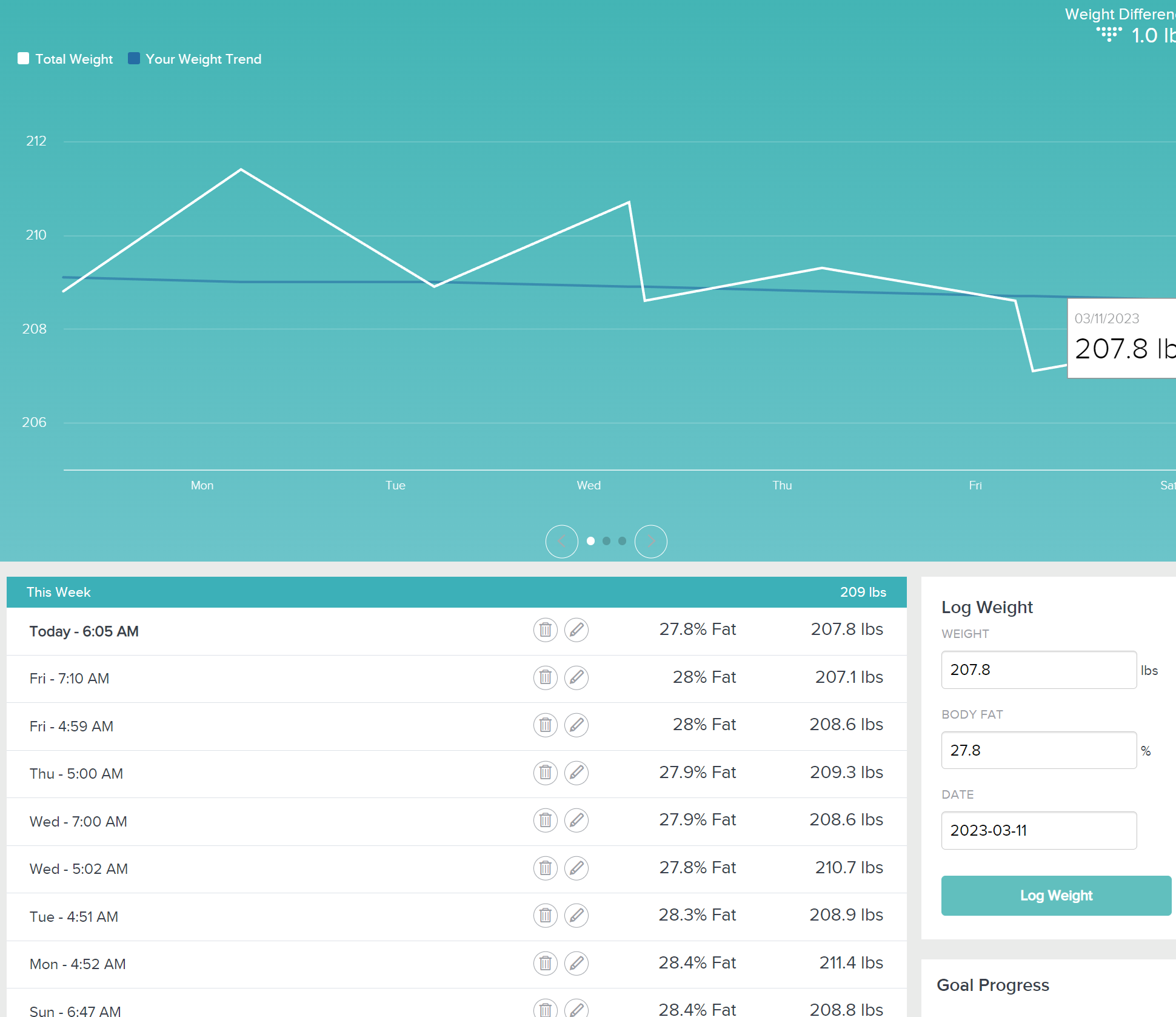This screenshot has height=1017, width=1176.
Task: Edit the Thu 5:00 AM entry
Action: coord(576,773)
